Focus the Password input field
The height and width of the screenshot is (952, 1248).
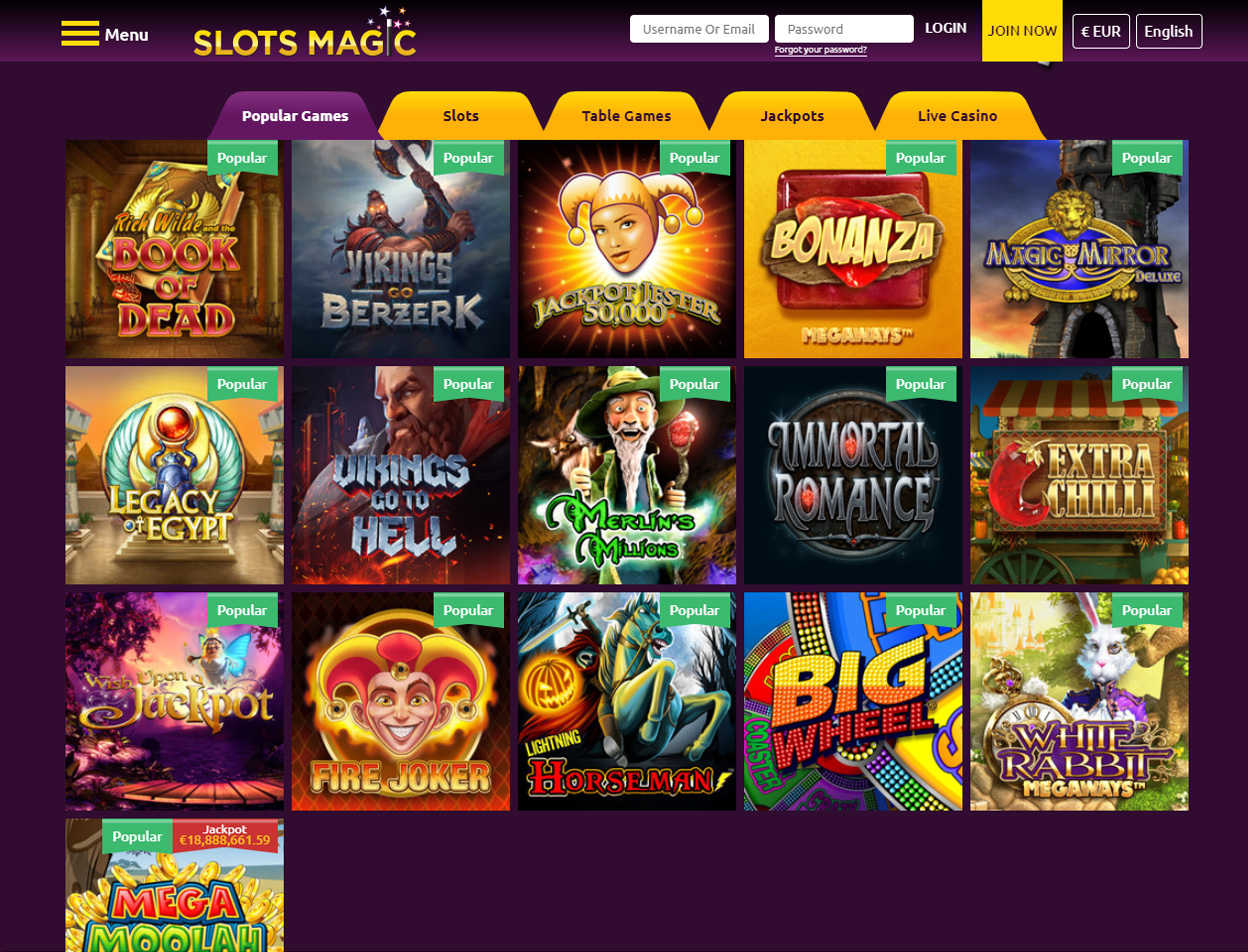pyautogui.click(x=844, y=29)
